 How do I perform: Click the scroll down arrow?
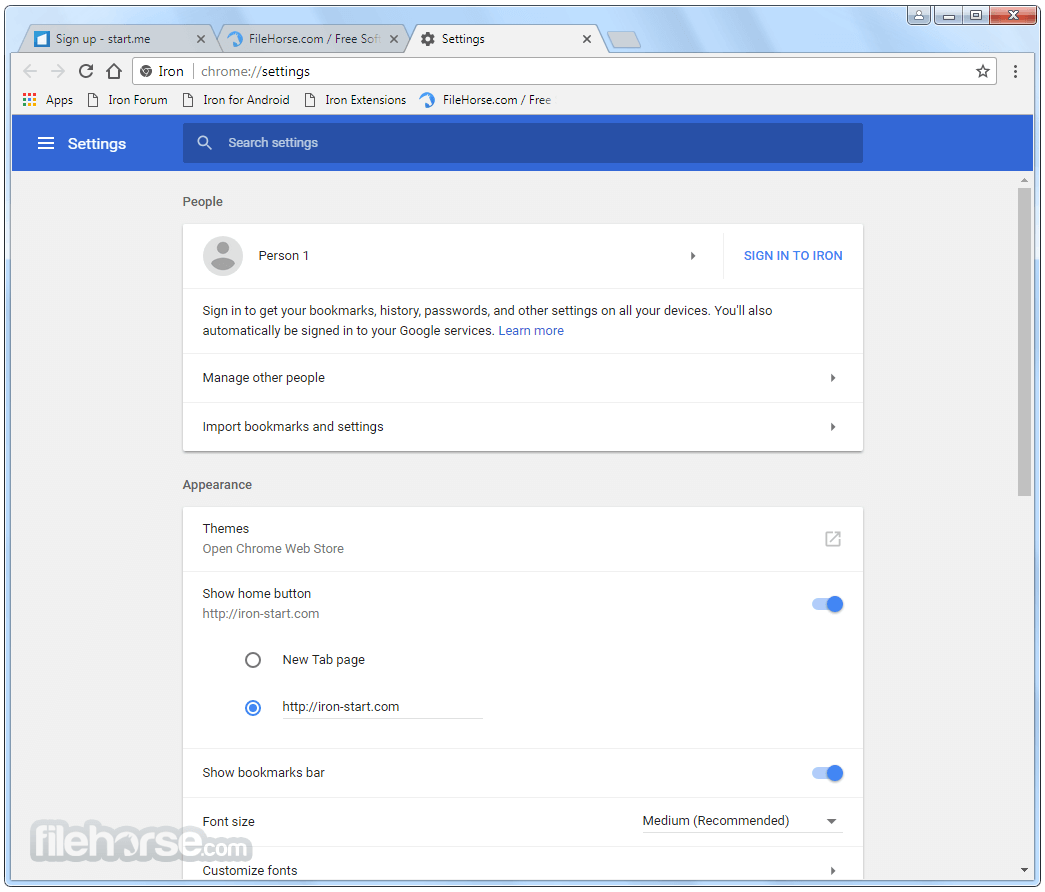[1024, 870]
